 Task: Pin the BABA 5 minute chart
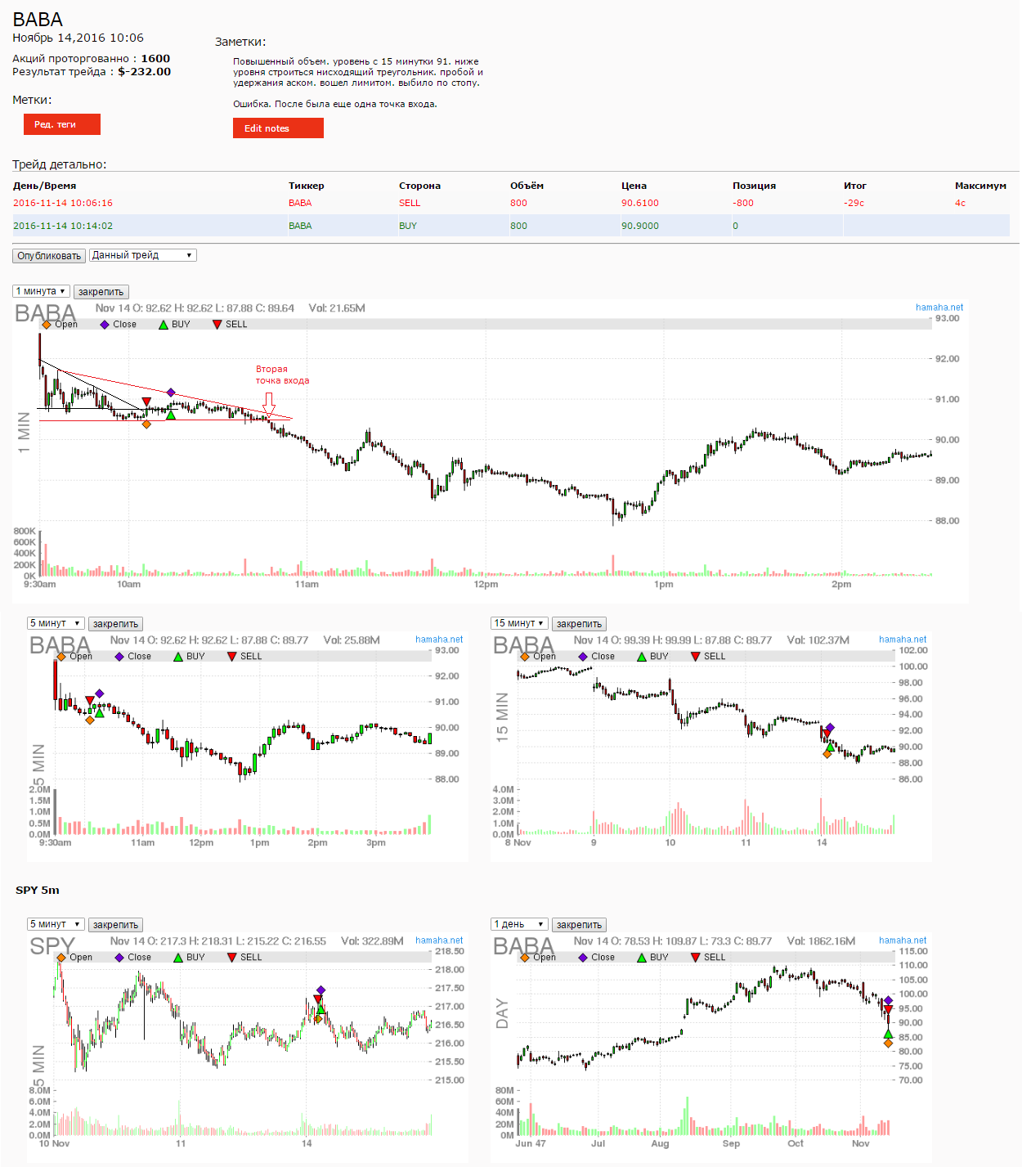coord(115,624)
